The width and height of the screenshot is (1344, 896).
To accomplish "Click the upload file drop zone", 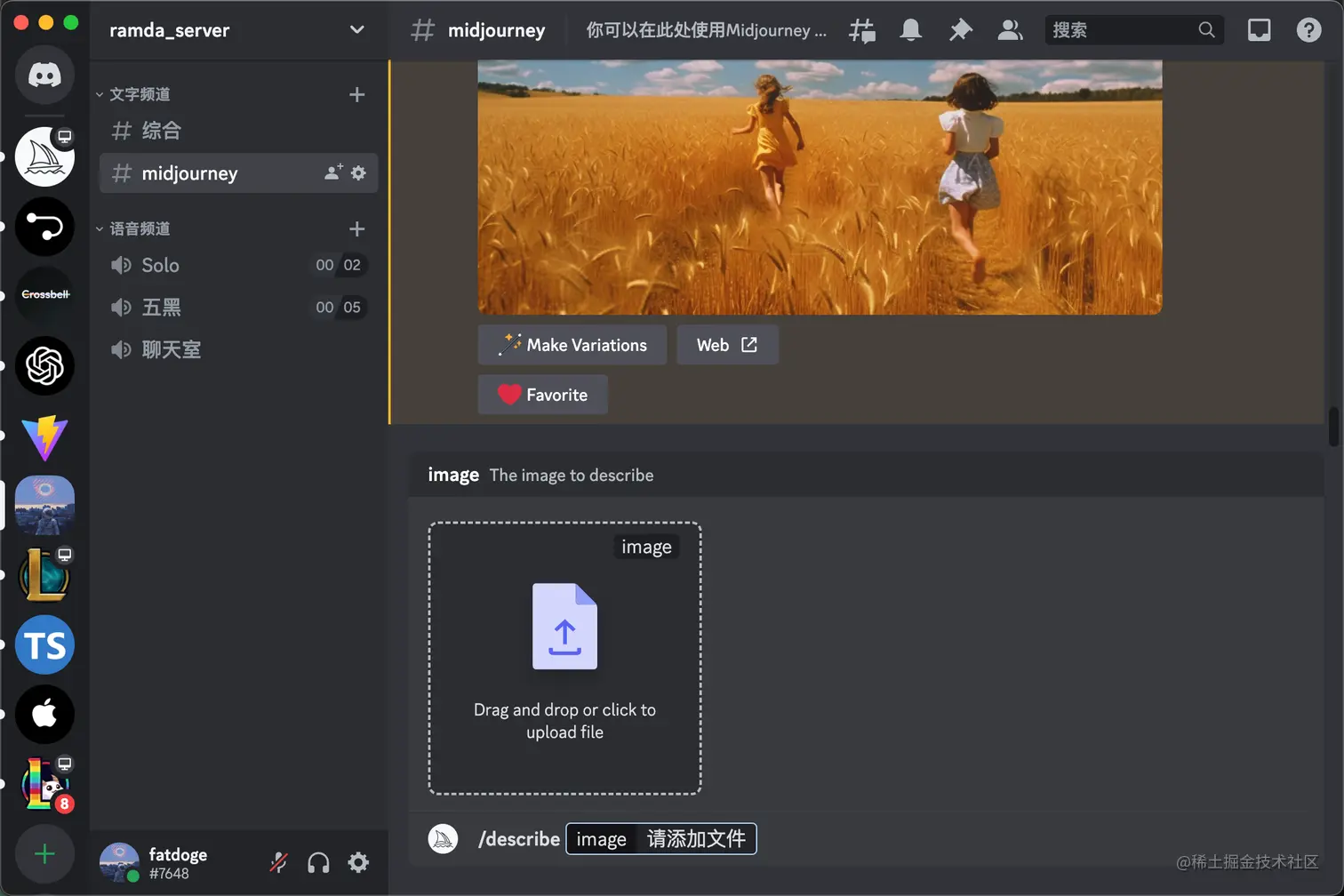I will (x=565, y=658).
